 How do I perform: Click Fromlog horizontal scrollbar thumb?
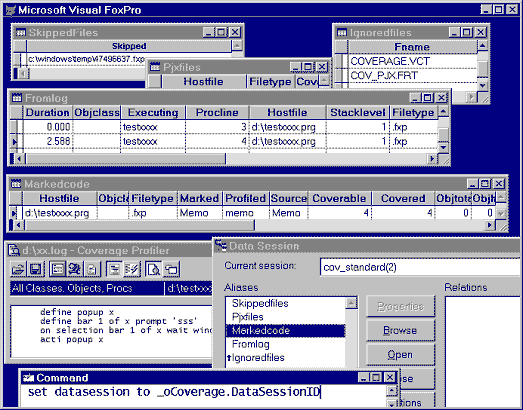(x=125, y=159)
